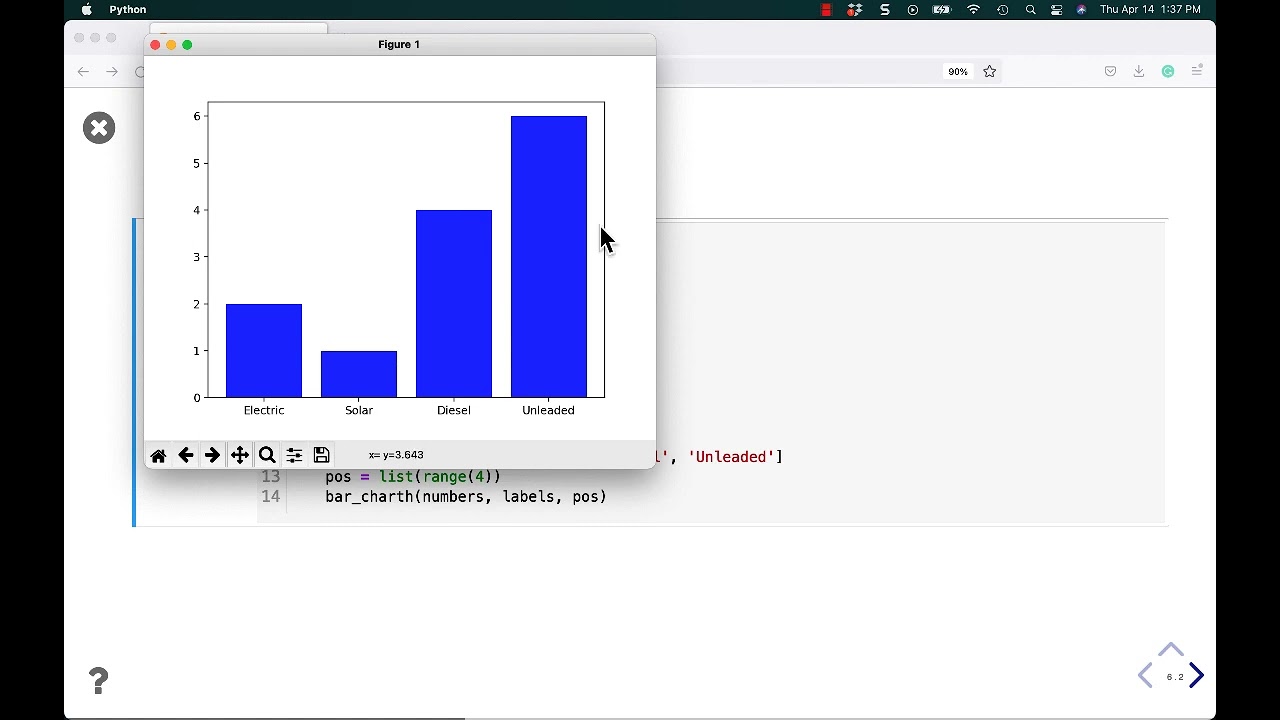This screenshot has height=720, width=1280.
Task: Open Pocket save icon in browser toolbar
Action: tap(1110, 71)
